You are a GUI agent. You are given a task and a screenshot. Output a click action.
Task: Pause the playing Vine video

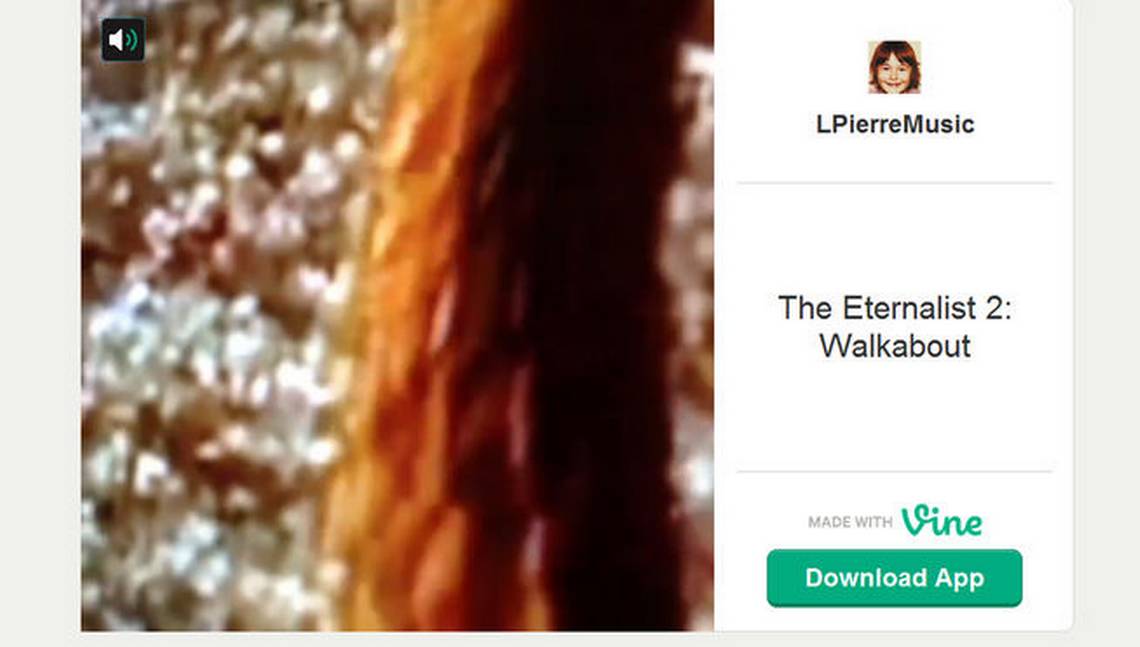(x=397, y=316)
